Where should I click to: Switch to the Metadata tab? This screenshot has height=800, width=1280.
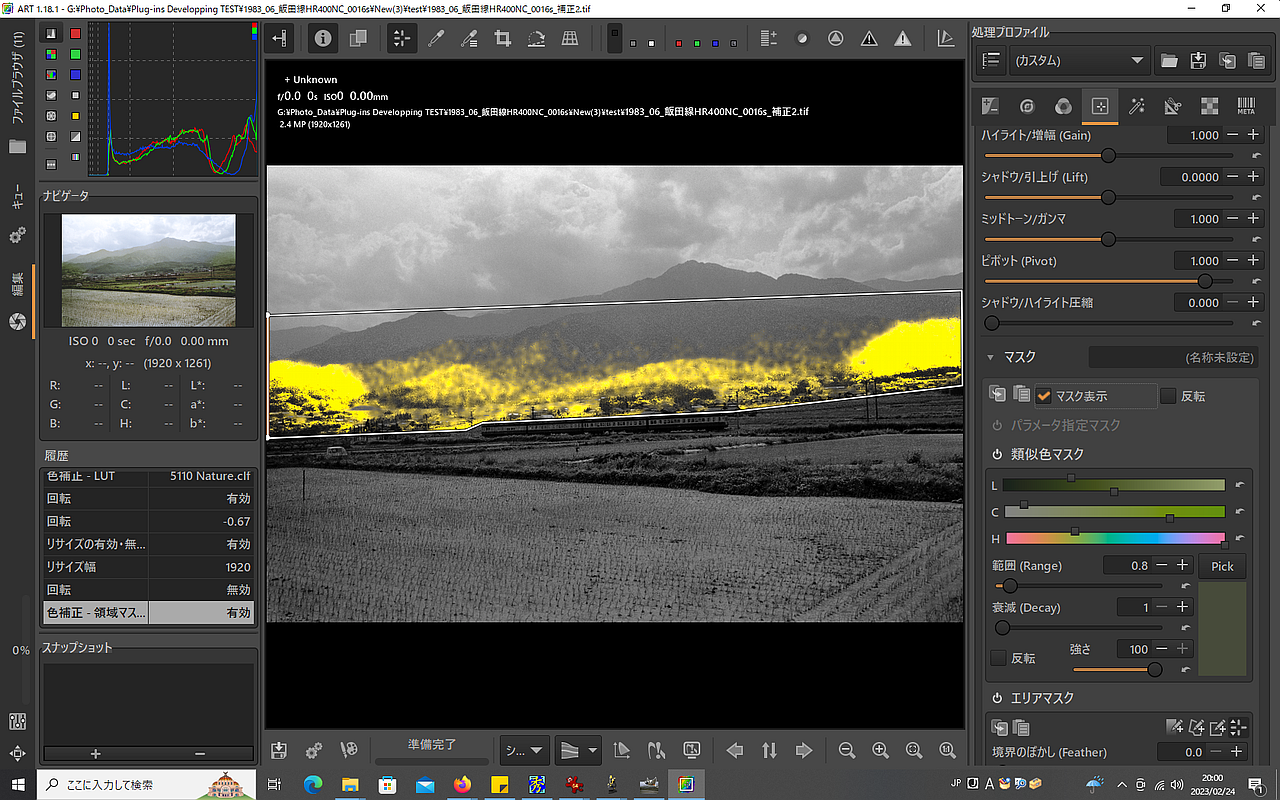tap(1246, 105)
